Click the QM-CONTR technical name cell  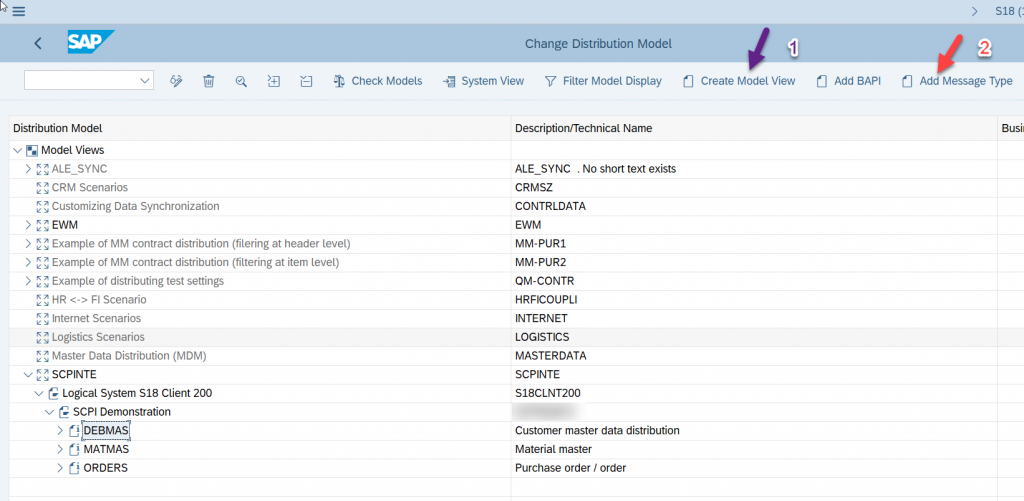tap(544, 281)
